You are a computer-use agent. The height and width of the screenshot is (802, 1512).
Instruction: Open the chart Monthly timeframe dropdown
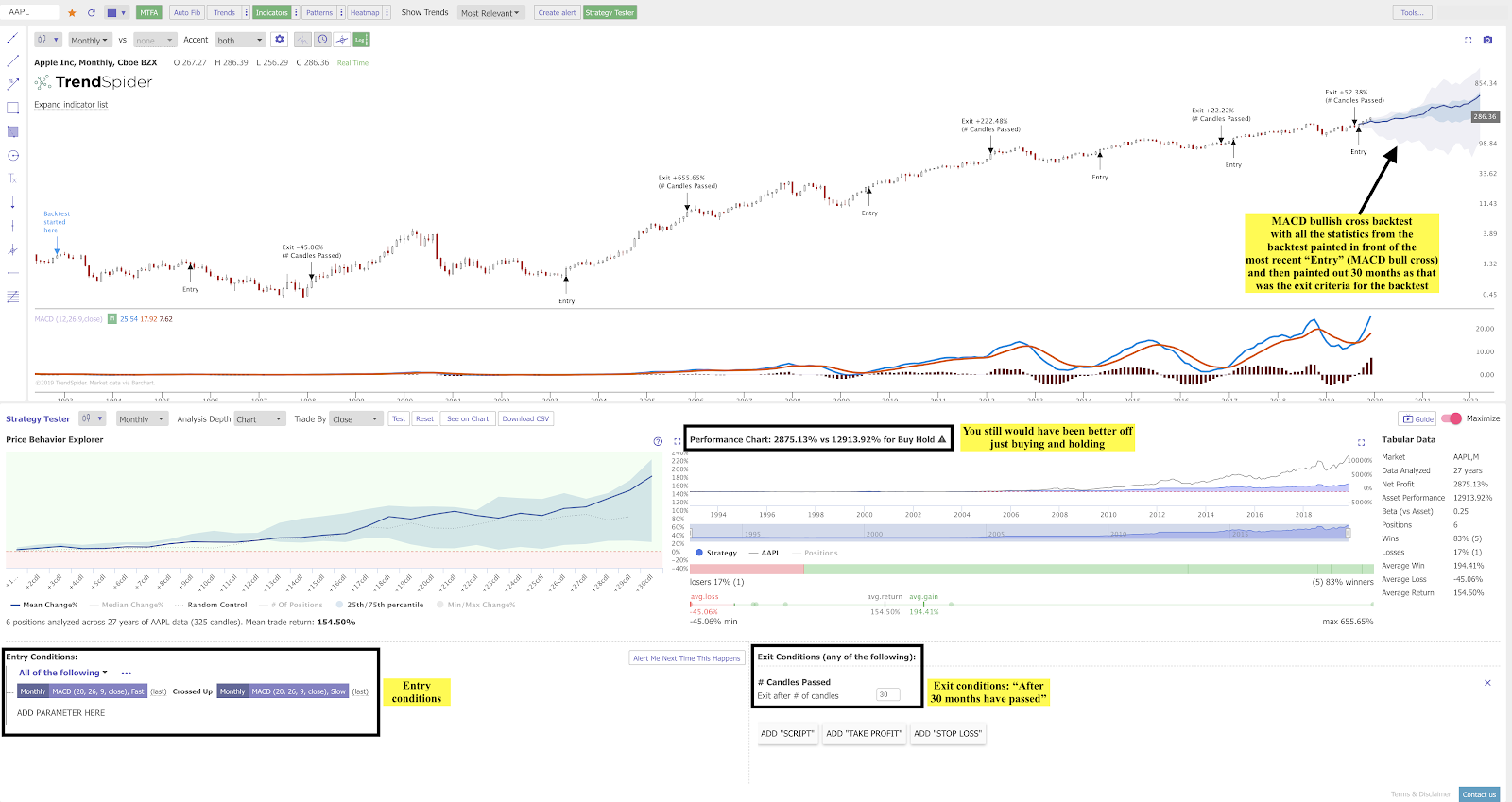click(x=90, y=40)
